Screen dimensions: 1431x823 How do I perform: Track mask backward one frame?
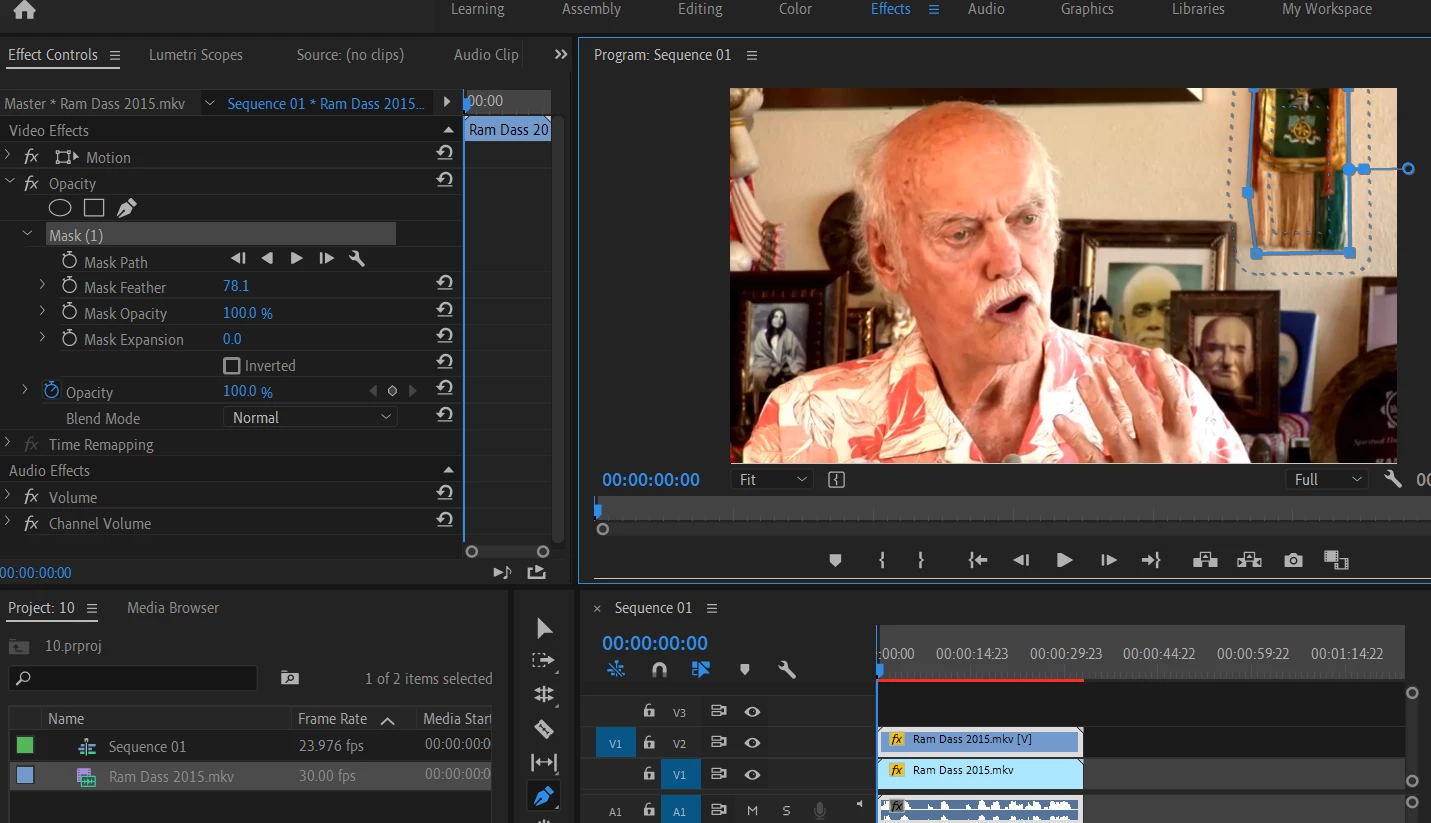[x=238, y=258]
